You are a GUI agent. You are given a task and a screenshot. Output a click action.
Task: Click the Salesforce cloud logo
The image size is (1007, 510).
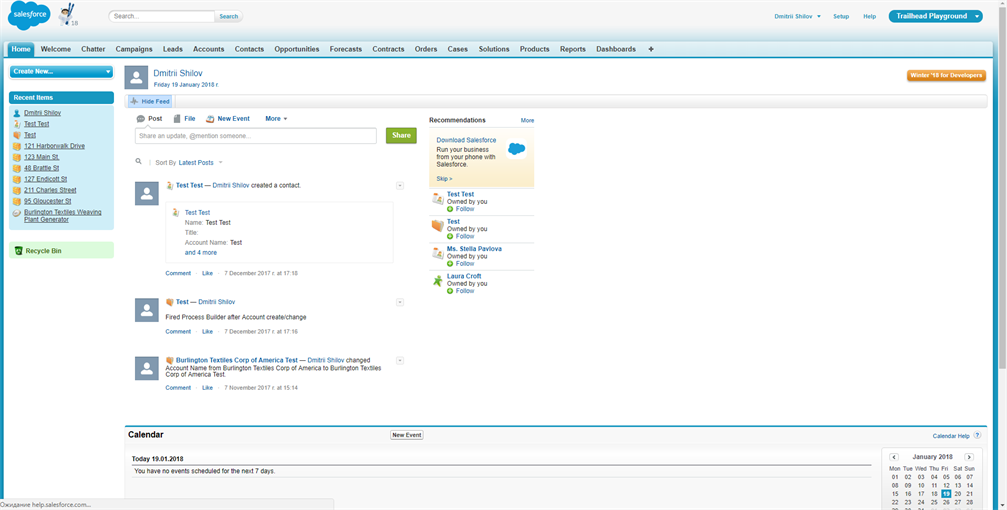coord(29,16)
